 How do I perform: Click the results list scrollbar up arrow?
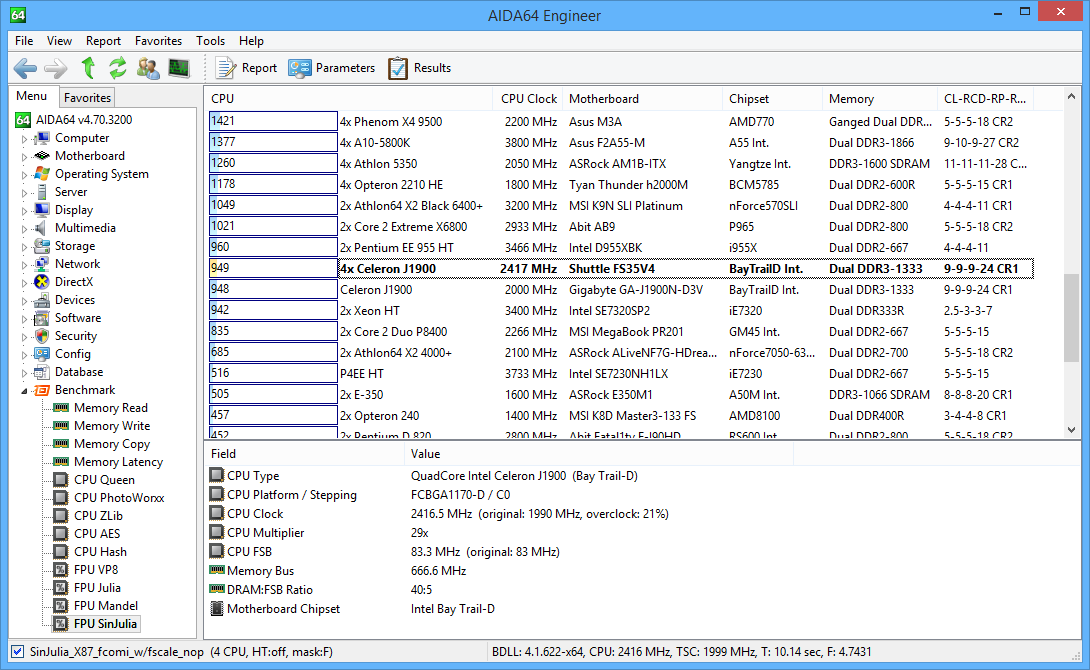point(1071,97)
